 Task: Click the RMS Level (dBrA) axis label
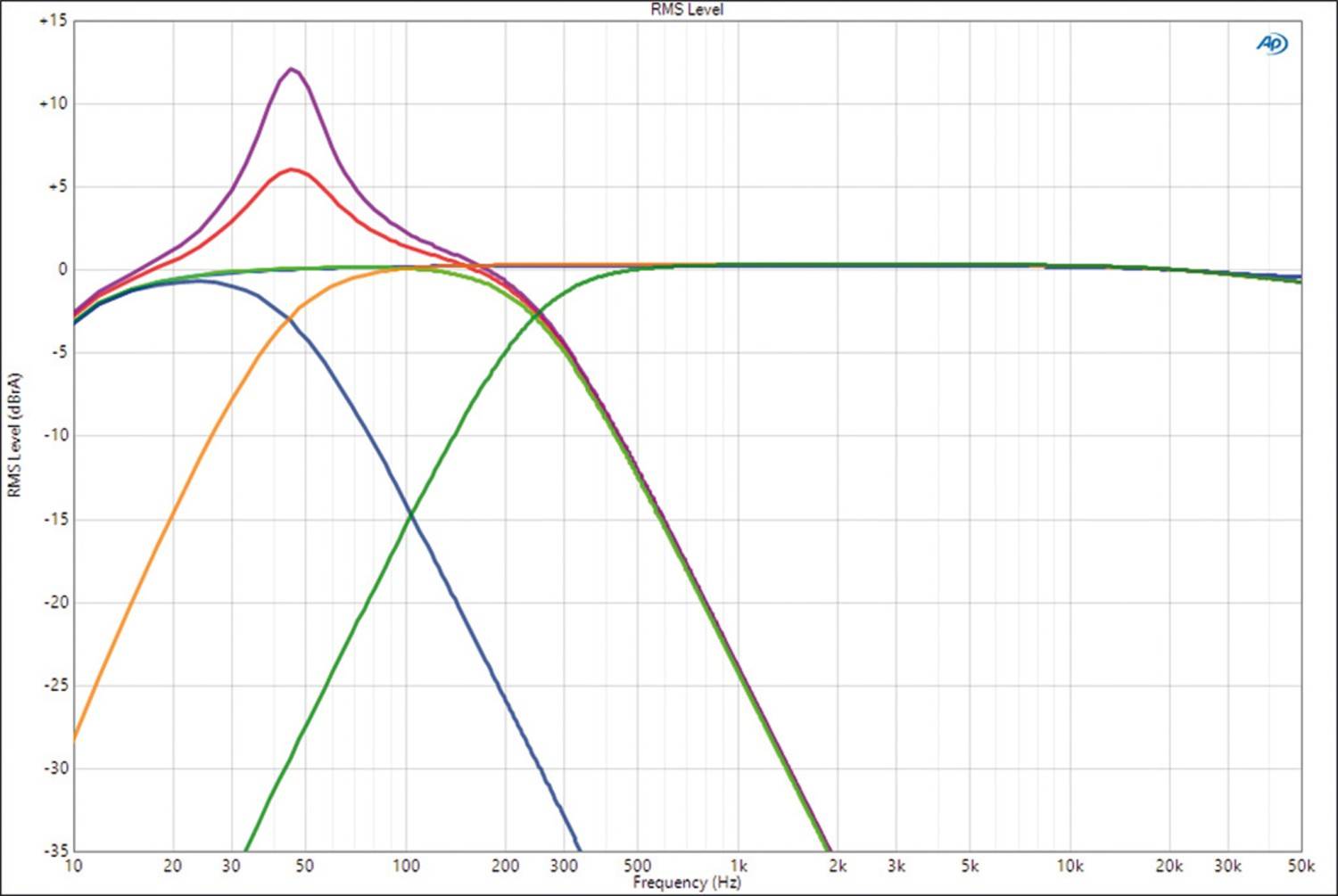coord(14,435)
